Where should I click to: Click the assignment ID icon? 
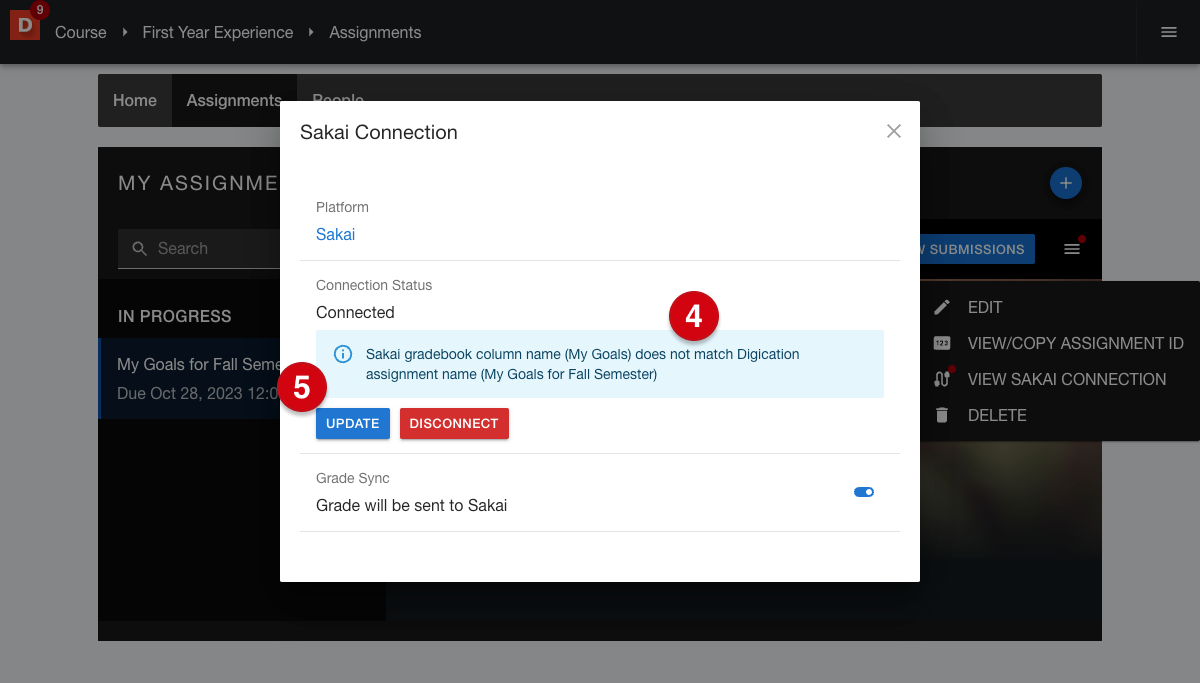point(942,343)
